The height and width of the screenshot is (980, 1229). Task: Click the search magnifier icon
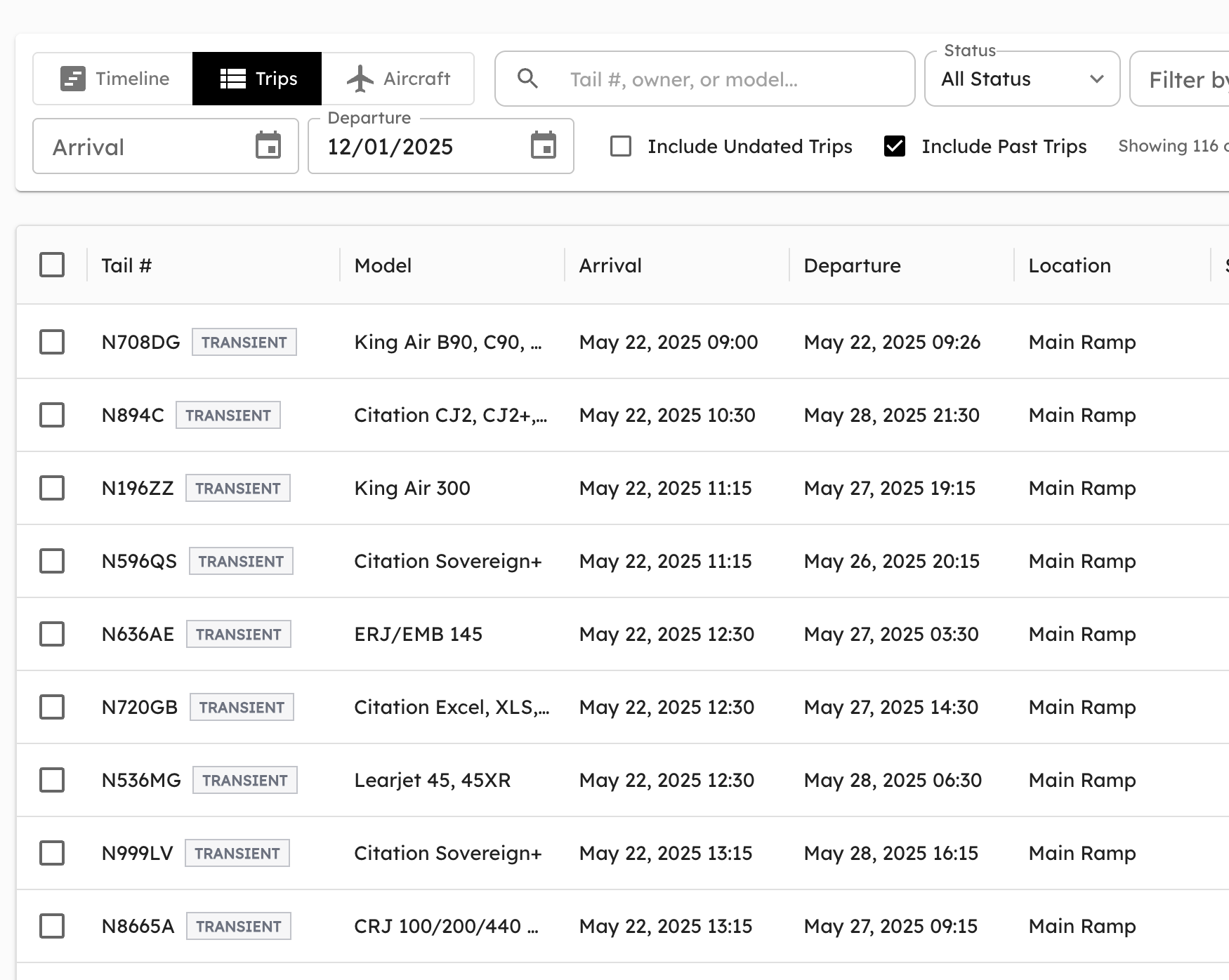coord(527,79)
